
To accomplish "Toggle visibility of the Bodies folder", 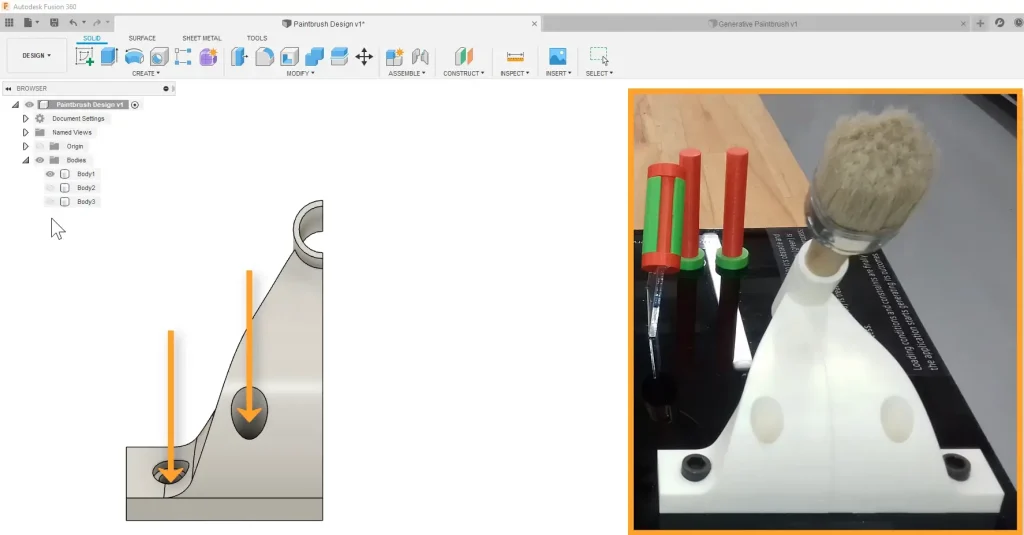I will point(40,160).
